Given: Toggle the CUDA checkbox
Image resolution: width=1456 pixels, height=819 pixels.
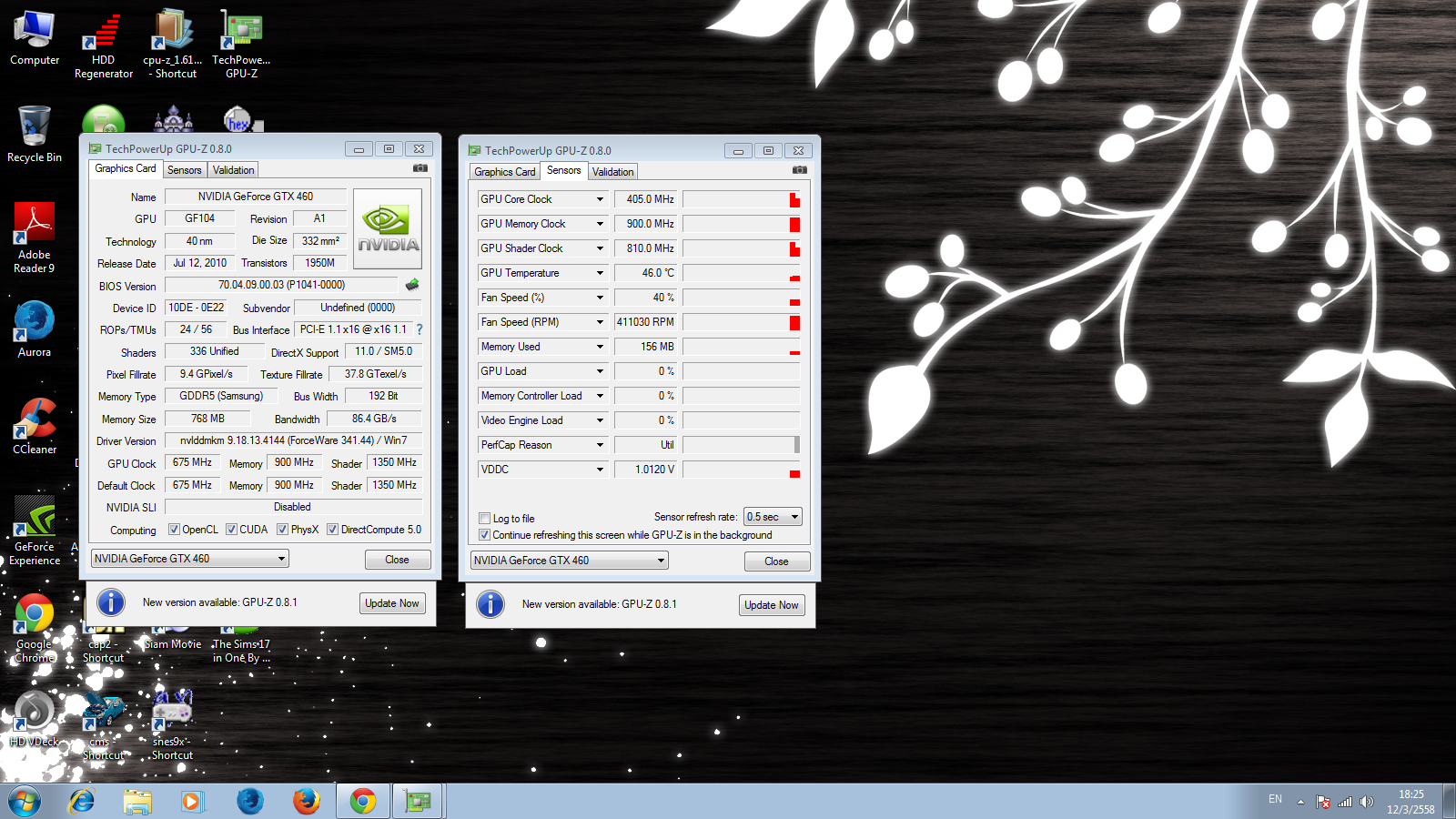Looking at the screenshot, I should [x=231, y=530].
